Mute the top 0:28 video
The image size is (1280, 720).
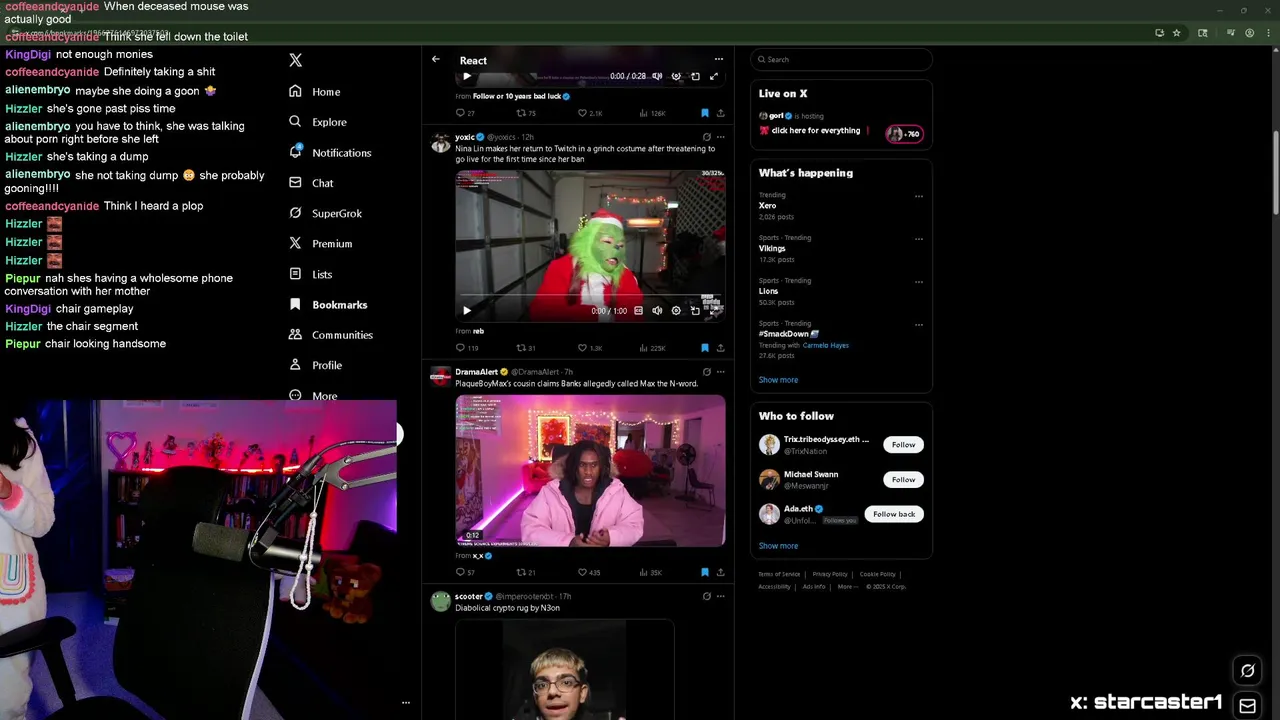pos(657,76)
